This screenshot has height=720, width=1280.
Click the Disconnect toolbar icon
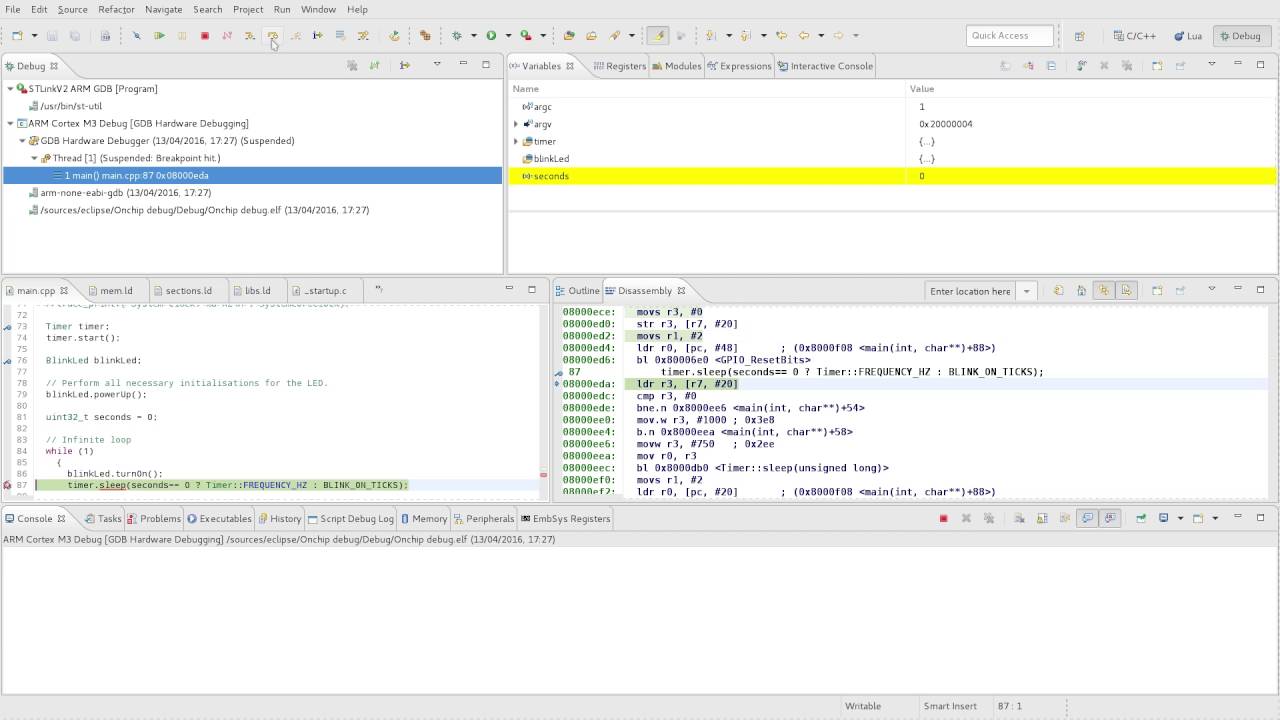click(227, 36)
